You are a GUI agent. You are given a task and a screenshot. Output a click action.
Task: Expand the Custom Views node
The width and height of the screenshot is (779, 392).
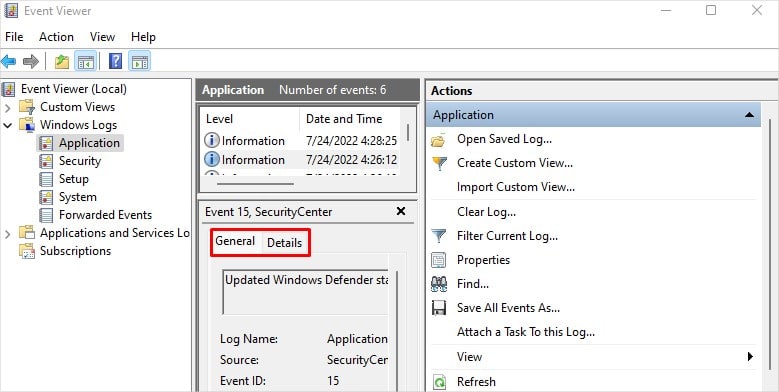click(7, 107)
